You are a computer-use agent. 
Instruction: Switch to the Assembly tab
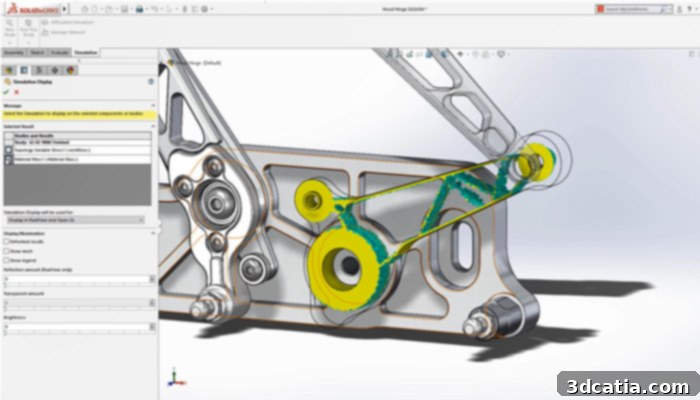tap(14, 53)
